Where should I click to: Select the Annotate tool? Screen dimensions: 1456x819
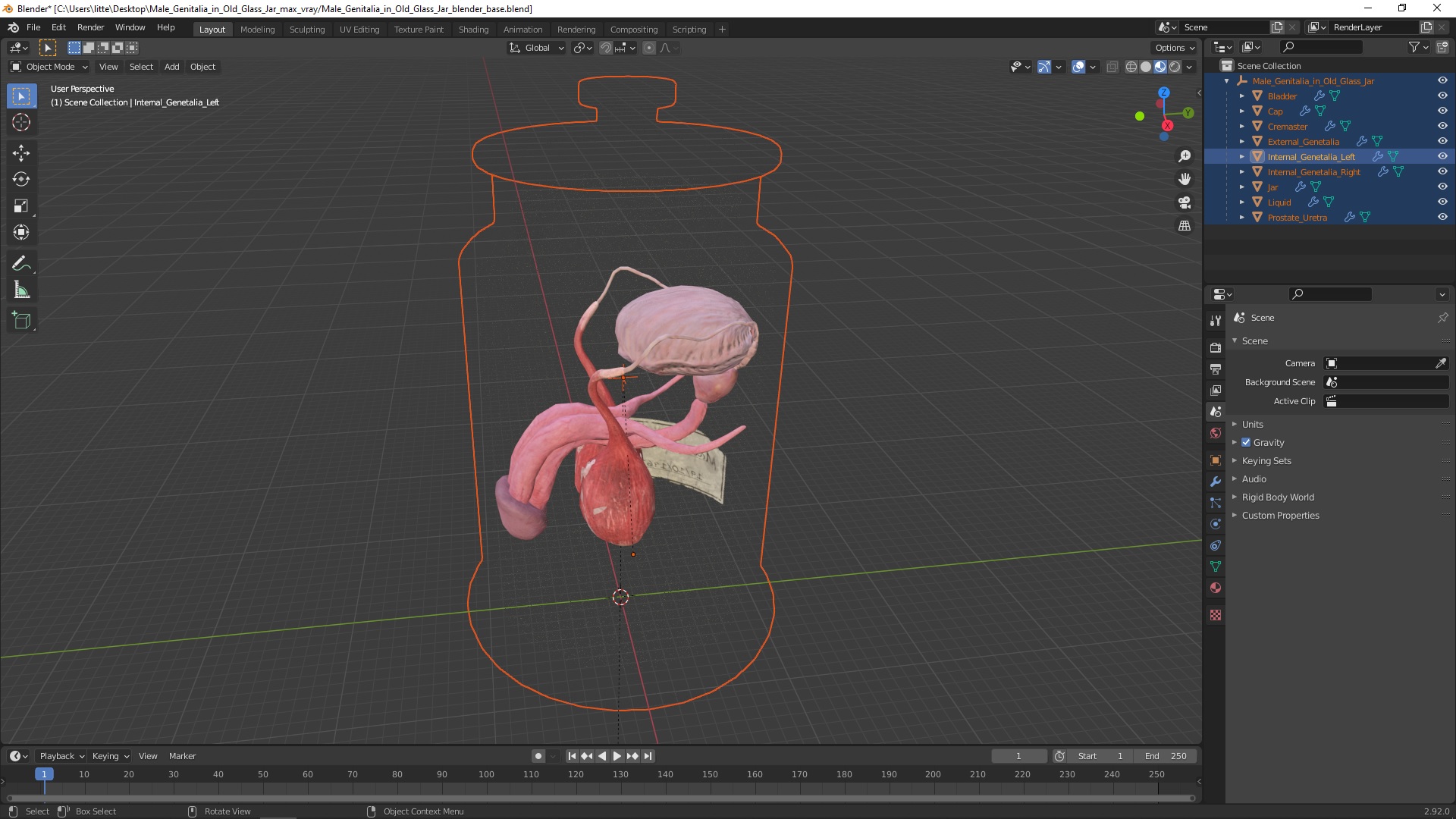click(21, 264)
